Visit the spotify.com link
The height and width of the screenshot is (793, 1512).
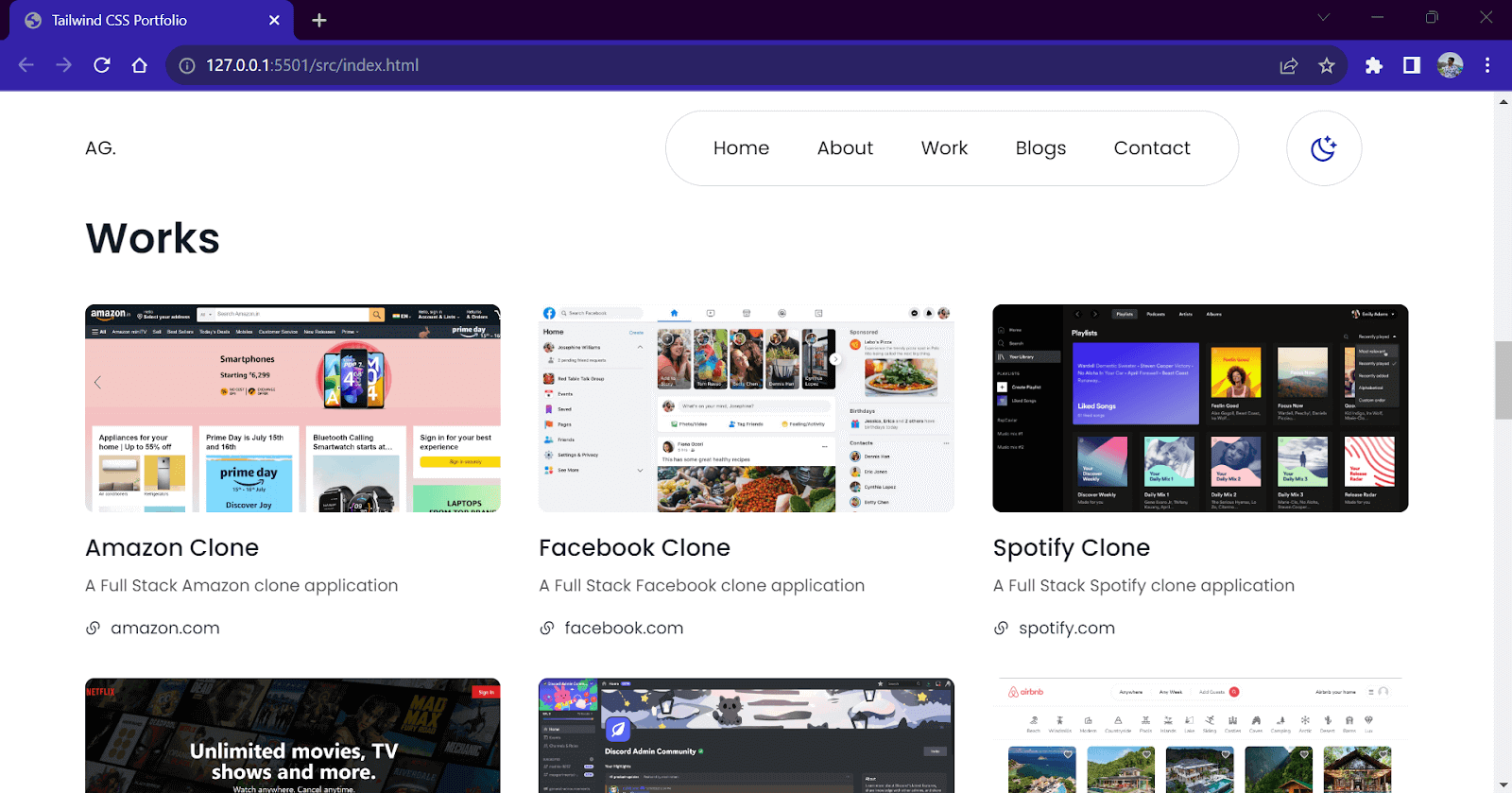click(1067, 629)
